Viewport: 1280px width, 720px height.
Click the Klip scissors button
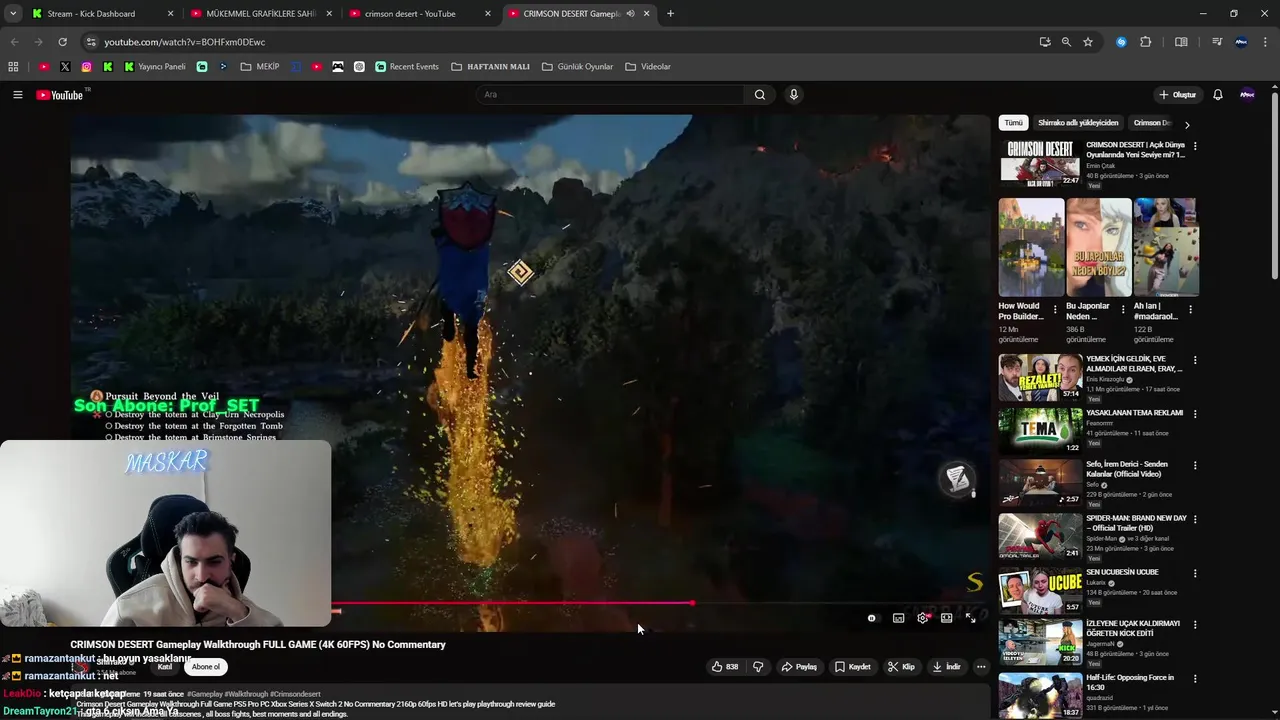901,667
